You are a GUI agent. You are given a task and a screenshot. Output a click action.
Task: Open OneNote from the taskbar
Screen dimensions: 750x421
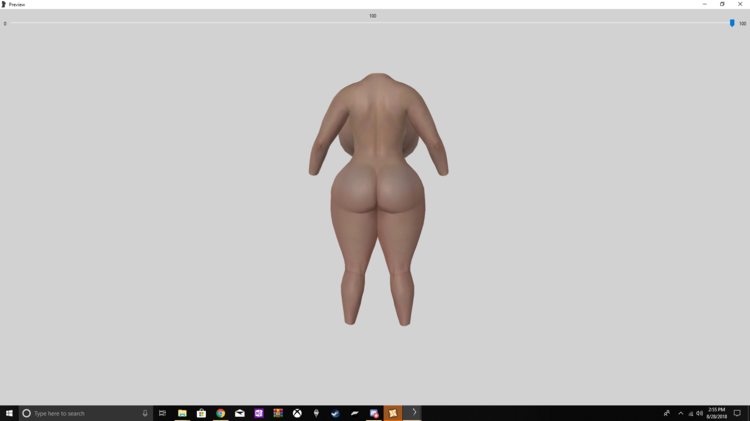(x=259, y=413)
